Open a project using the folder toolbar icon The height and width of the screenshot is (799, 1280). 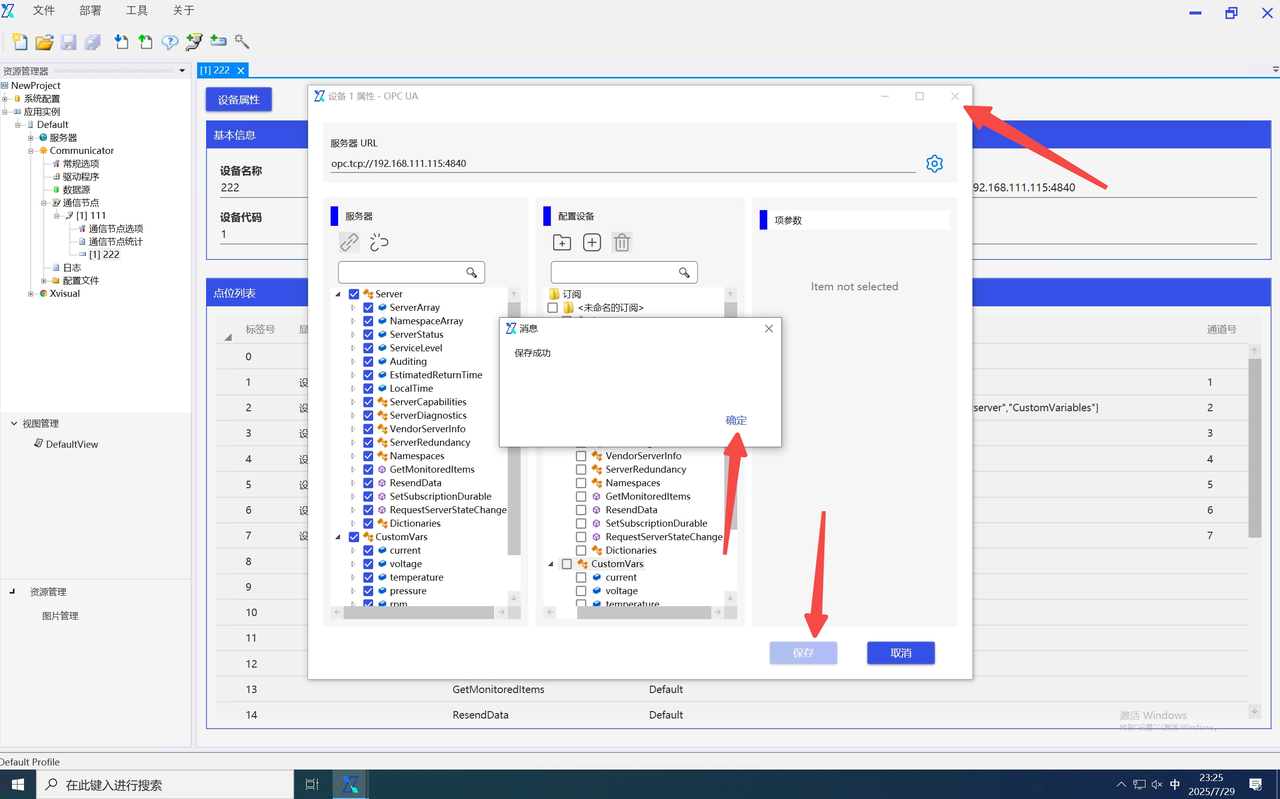44,42
